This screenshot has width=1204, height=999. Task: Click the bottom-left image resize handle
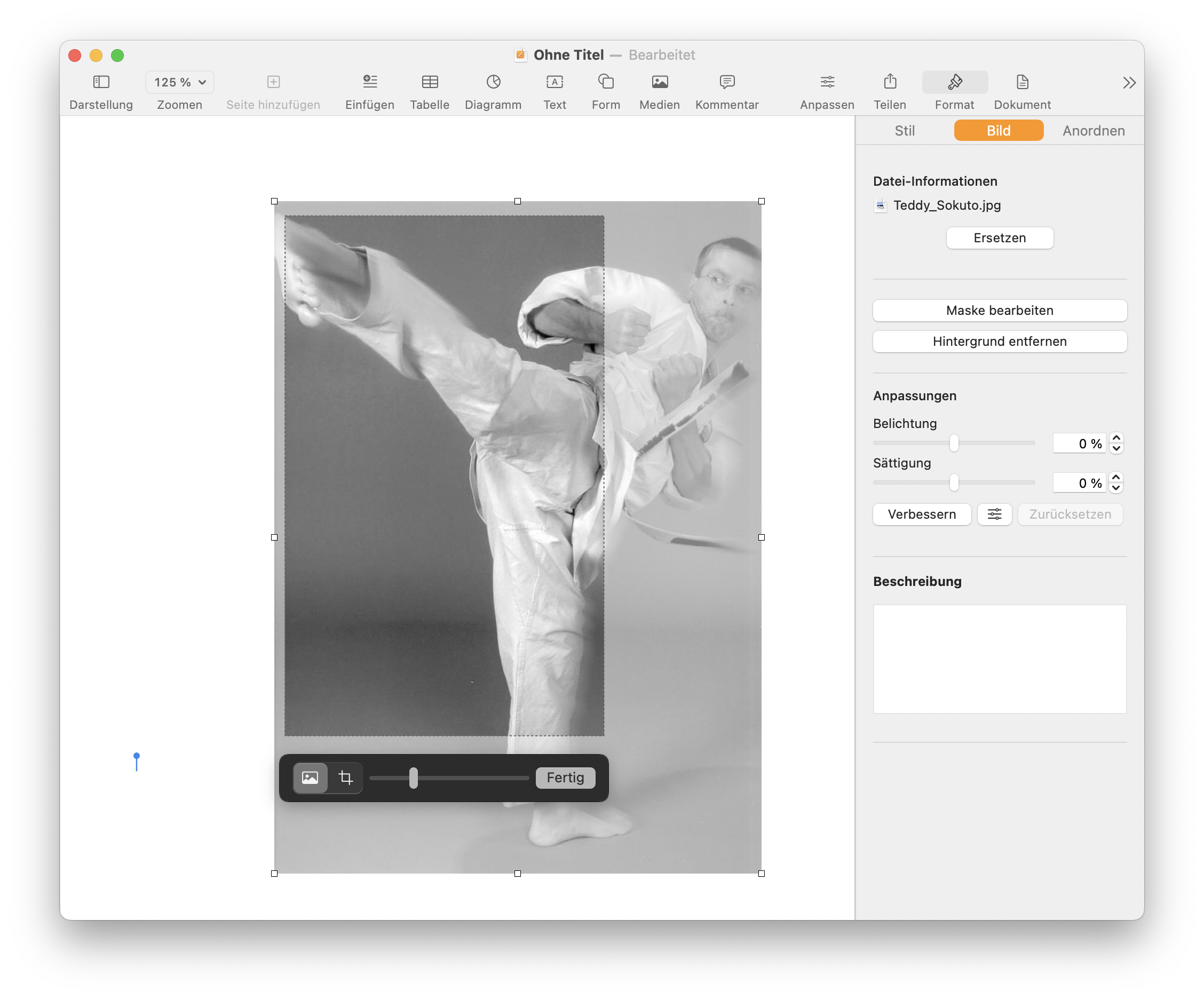(274, 874)
